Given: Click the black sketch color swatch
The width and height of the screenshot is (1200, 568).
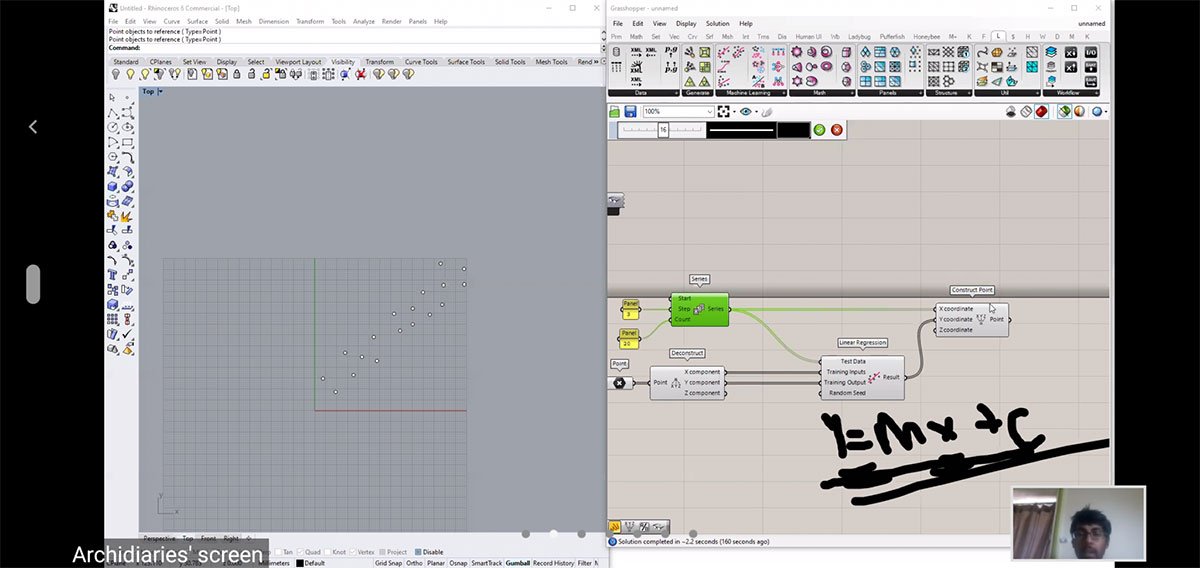Looking at the screenshot, I should point(793,130).
